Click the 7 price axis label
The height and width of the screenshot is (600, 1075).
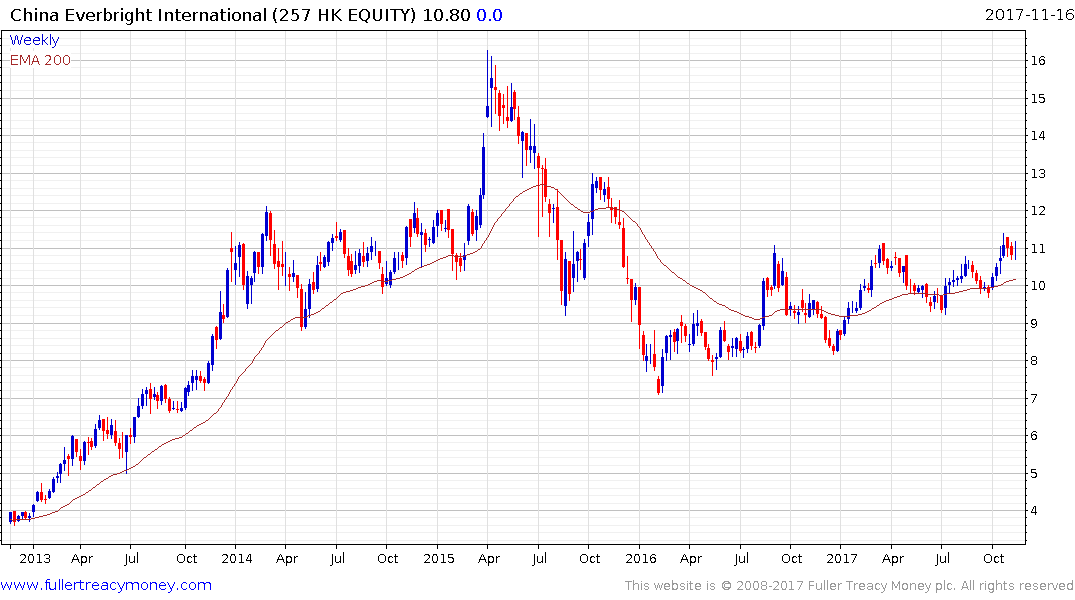click(1034, 398)
